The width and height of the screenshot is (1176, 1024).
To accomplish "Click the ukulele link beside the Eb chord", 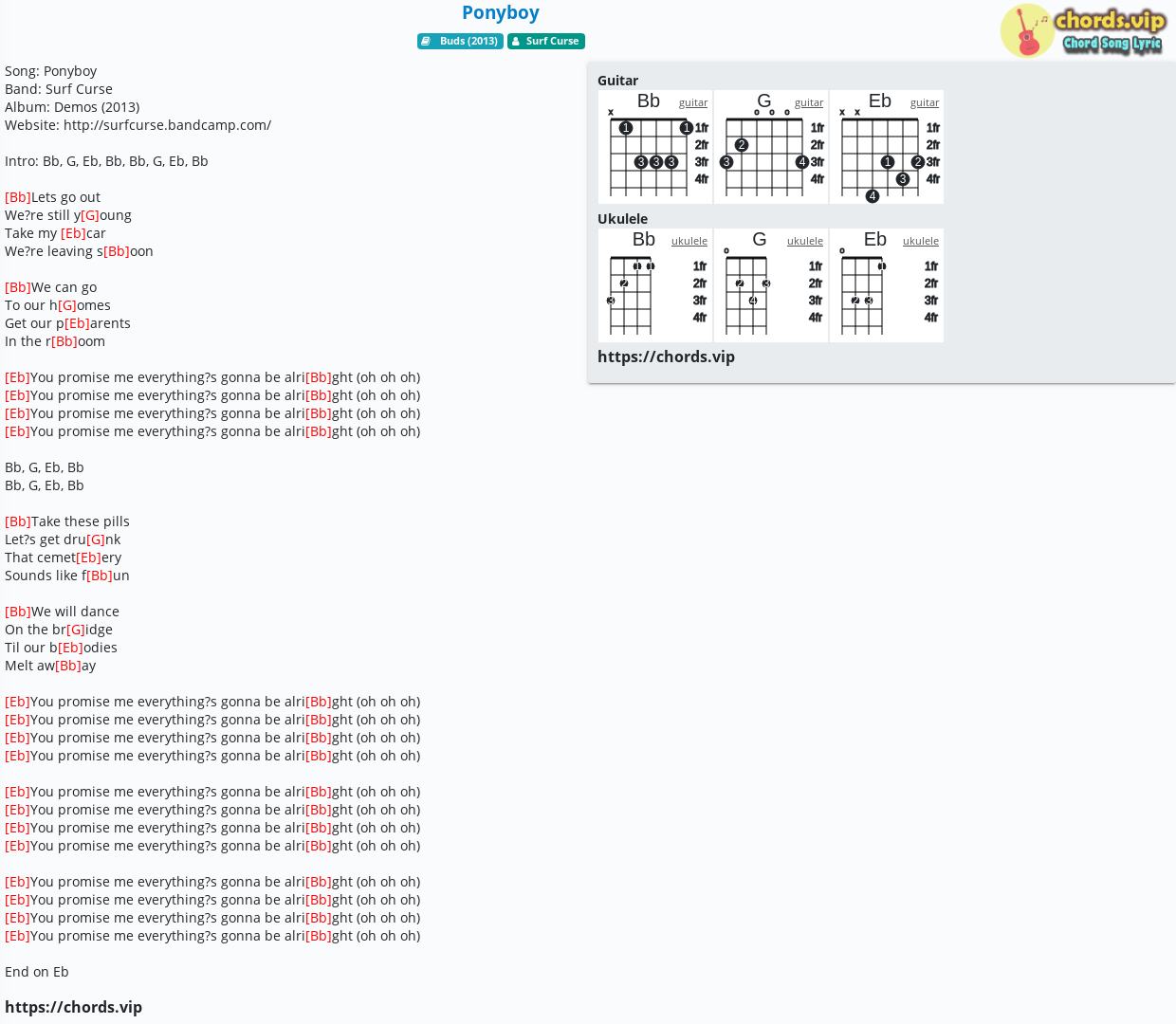I will [921, 241].
